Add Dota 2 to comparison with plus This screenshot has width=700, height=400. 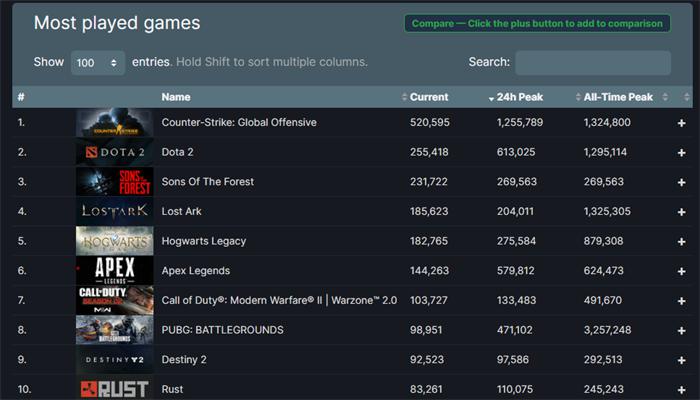(x=681, y=153)
